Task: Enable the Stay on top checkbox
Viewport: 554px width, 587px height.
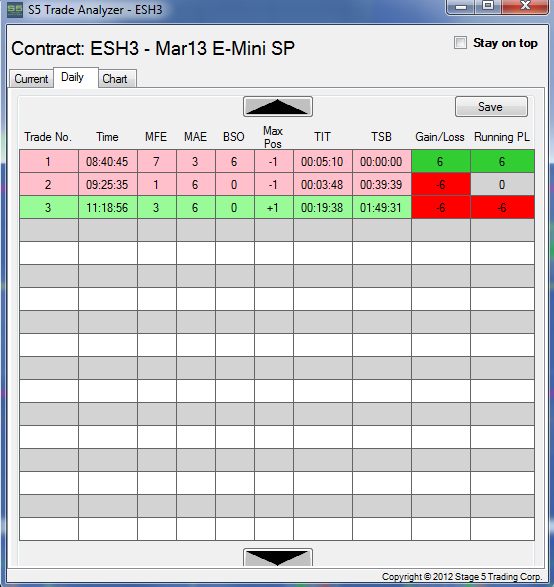Action: coord(460,43)
